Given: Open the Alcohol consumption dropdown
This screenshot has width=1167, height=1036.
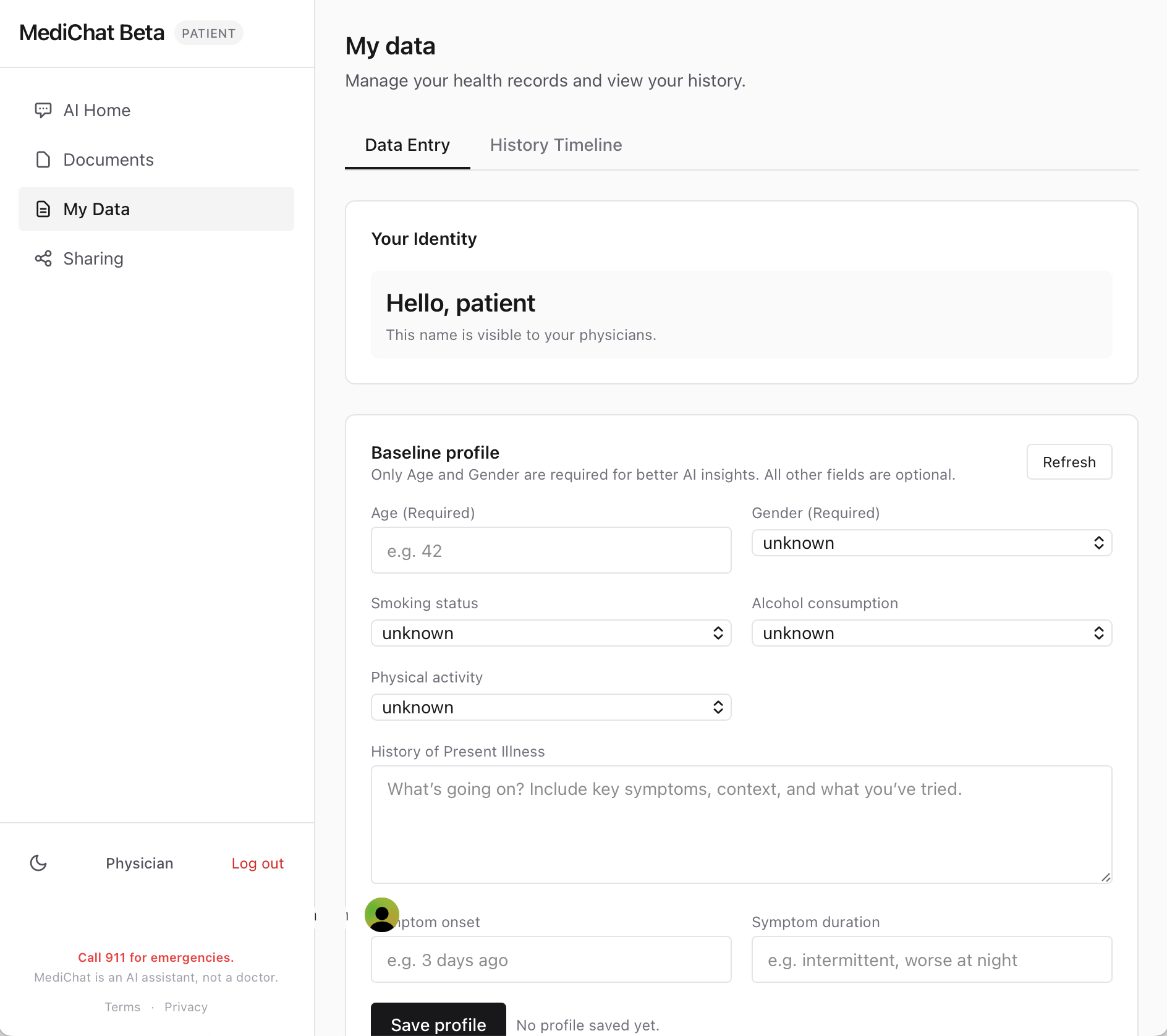Looking at the screenshot, I should tap(931, 633).
